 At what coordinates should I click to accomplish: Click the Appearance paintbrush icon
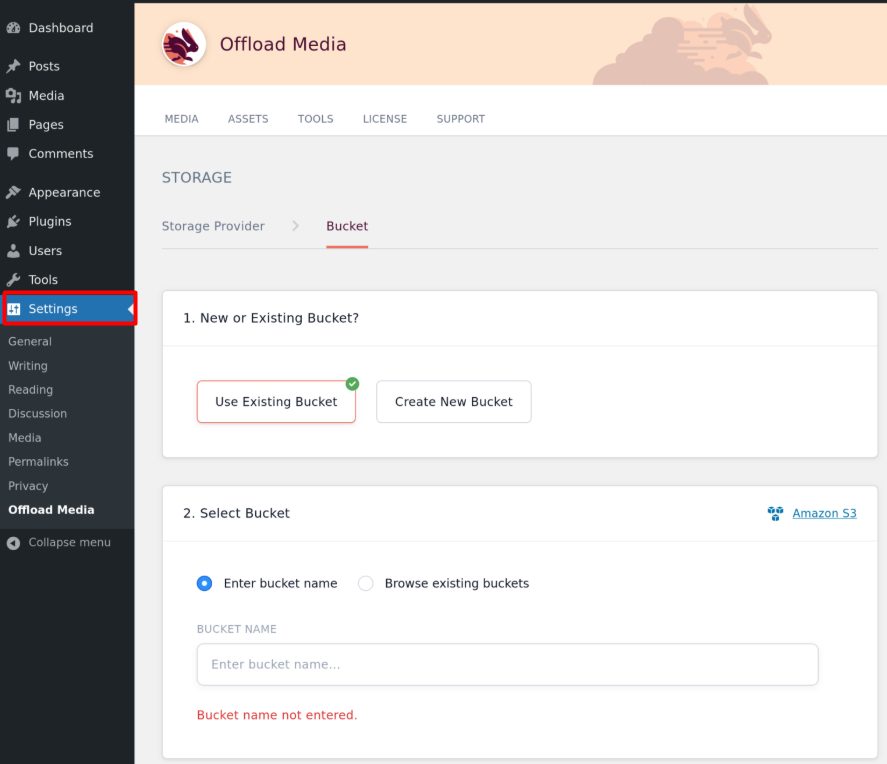(14, 192)
